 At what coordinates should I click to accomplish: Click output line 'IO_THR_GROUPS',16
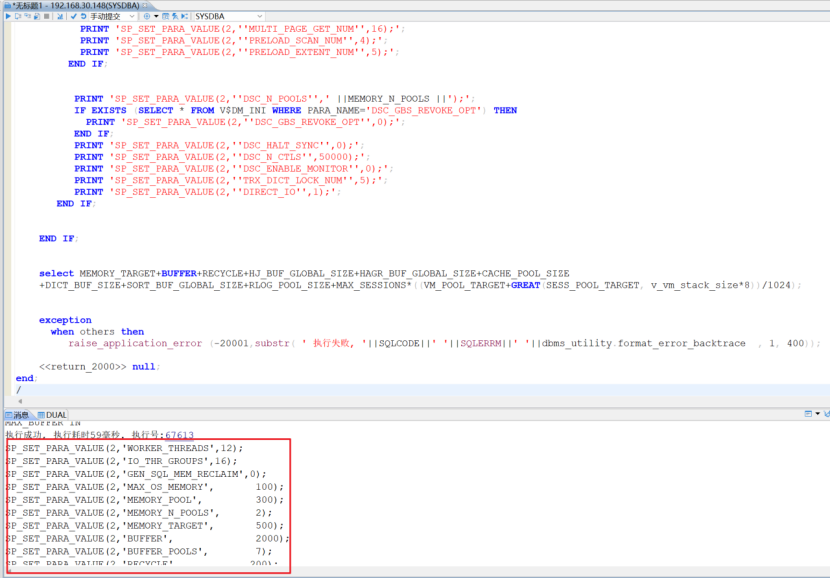(x=122, y=461)
